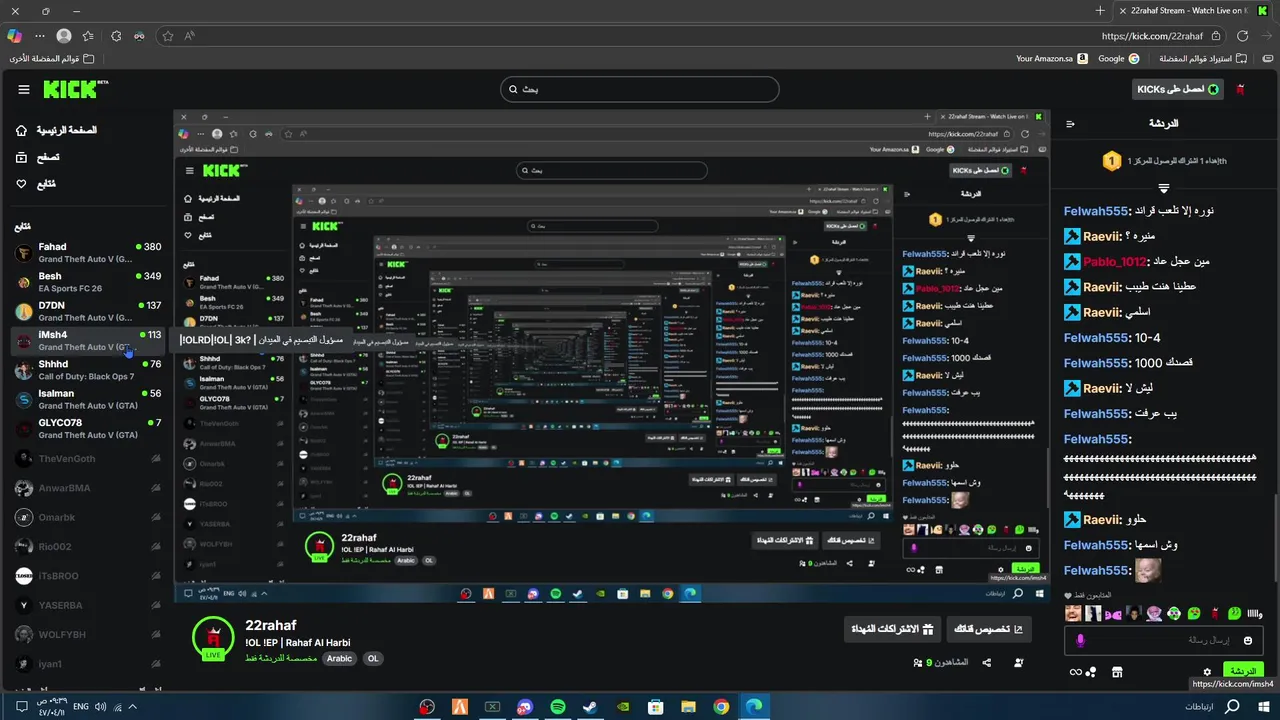Click the purple microphone icon in chat
The width and height of the screenshot is (1280, 720).
(1080, 640)
